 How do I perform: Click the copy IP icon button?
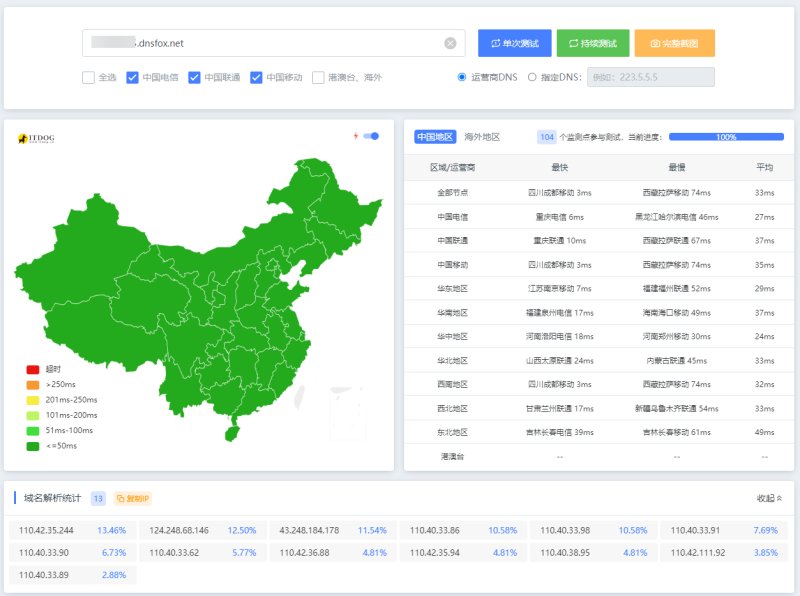click(x=133, y=499)
